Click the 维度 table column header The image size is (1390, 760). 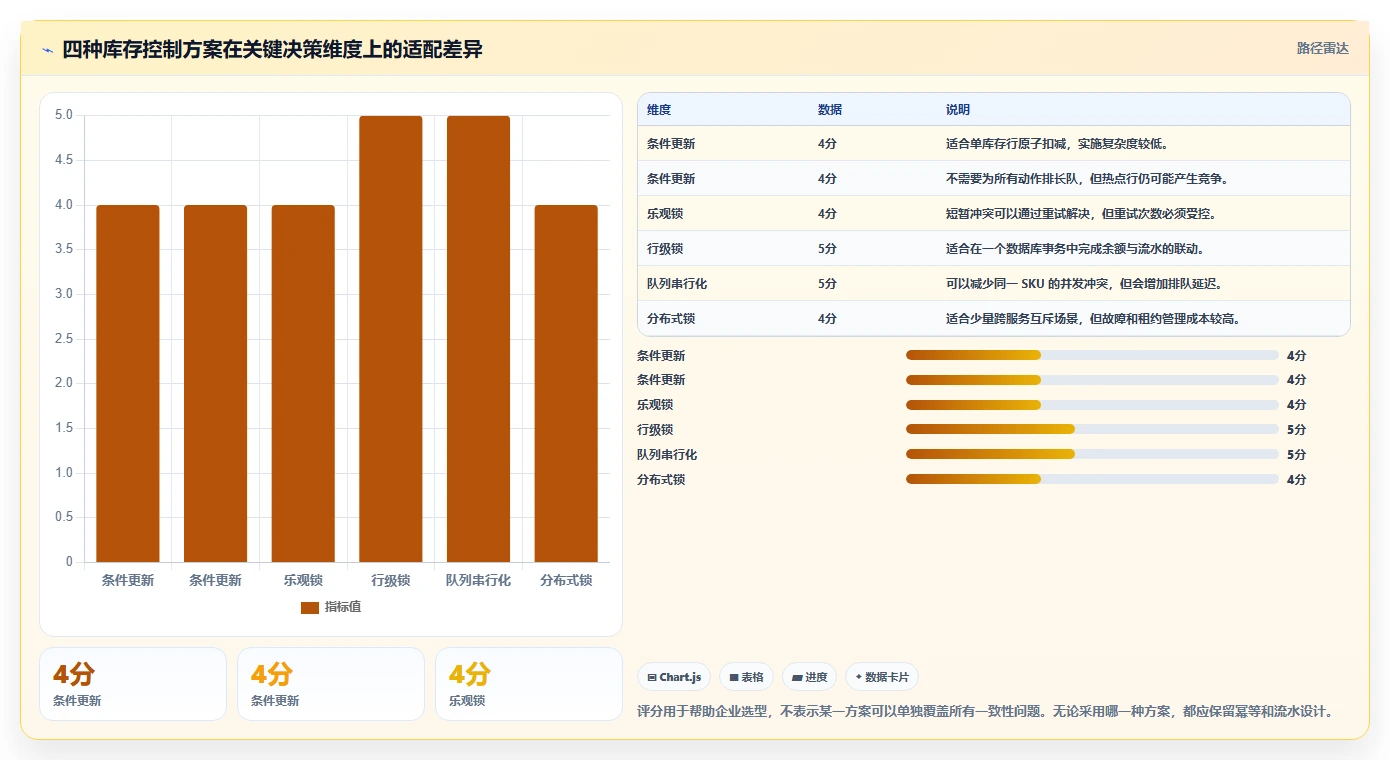coord(659,110)
